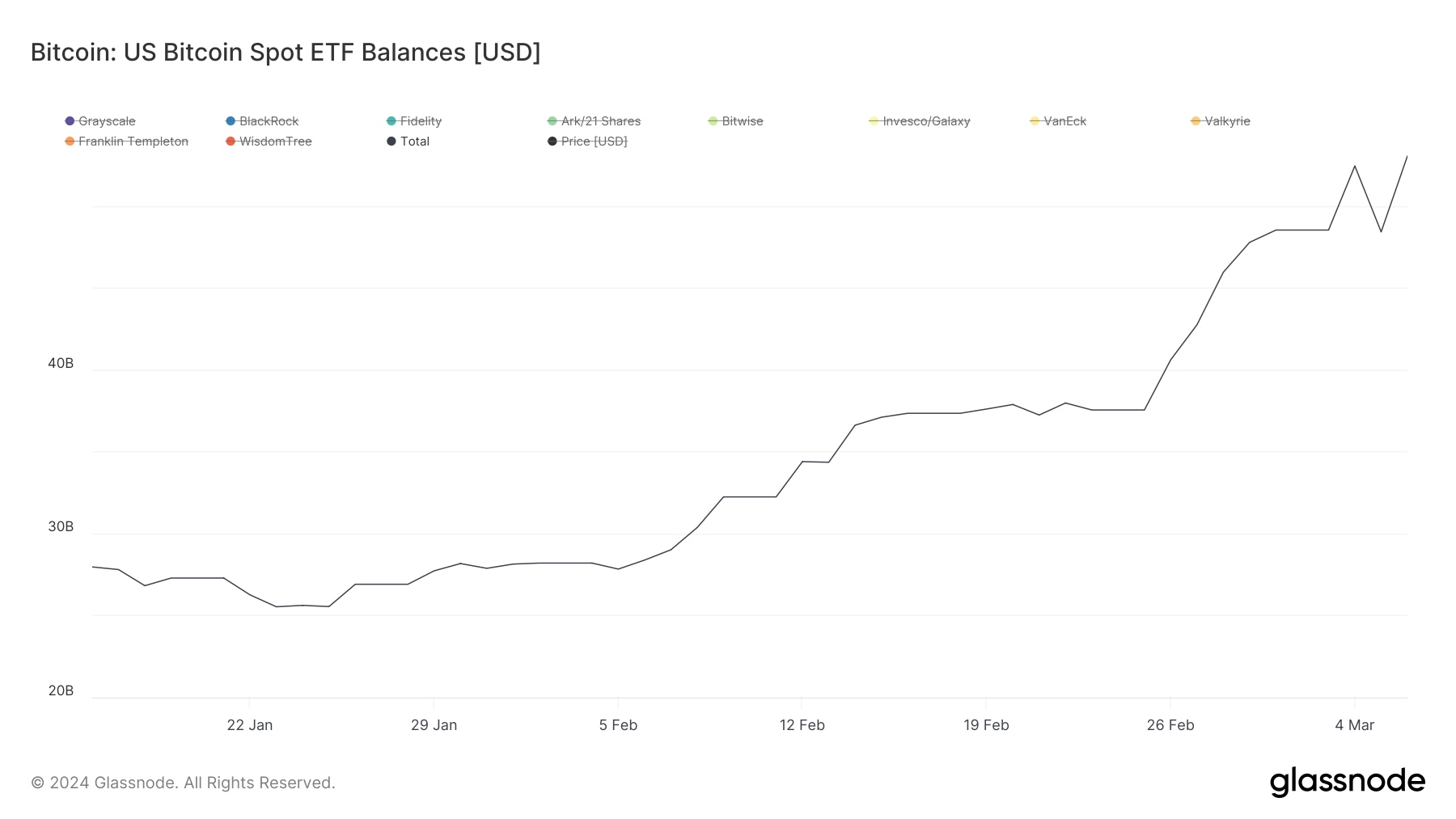1456x819 pixels.
Task: Click the 40B y-axis label
Action: point(61,364)
